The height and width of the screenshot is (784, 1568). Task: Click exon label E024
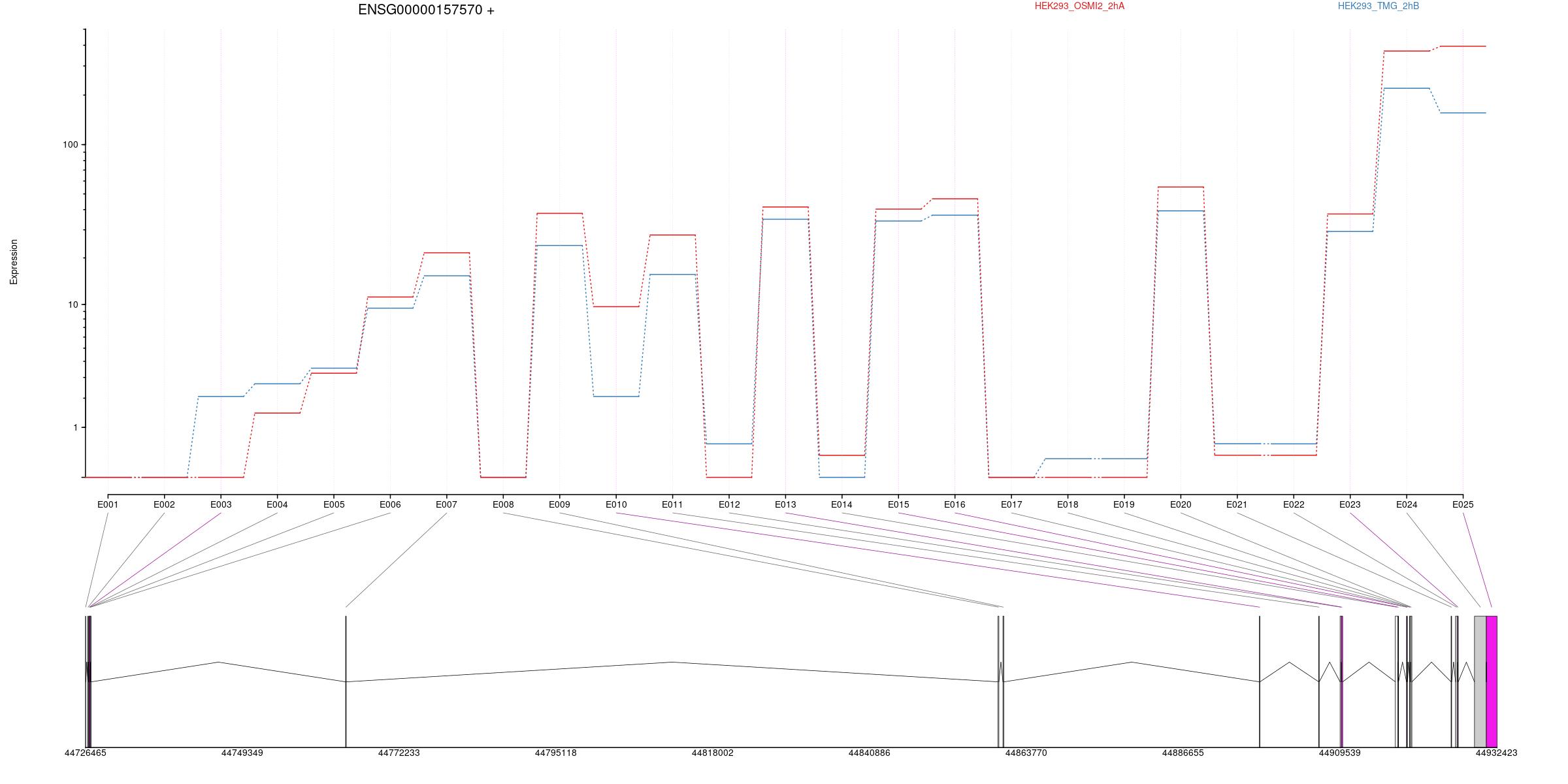point(1407,504)
